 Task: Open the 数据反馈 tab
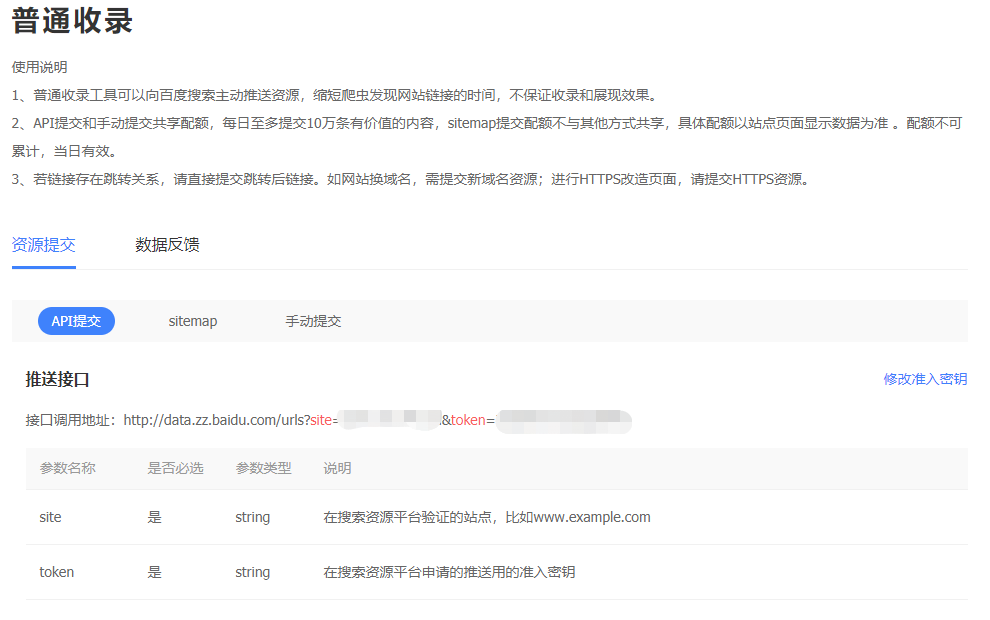[167, 245]
